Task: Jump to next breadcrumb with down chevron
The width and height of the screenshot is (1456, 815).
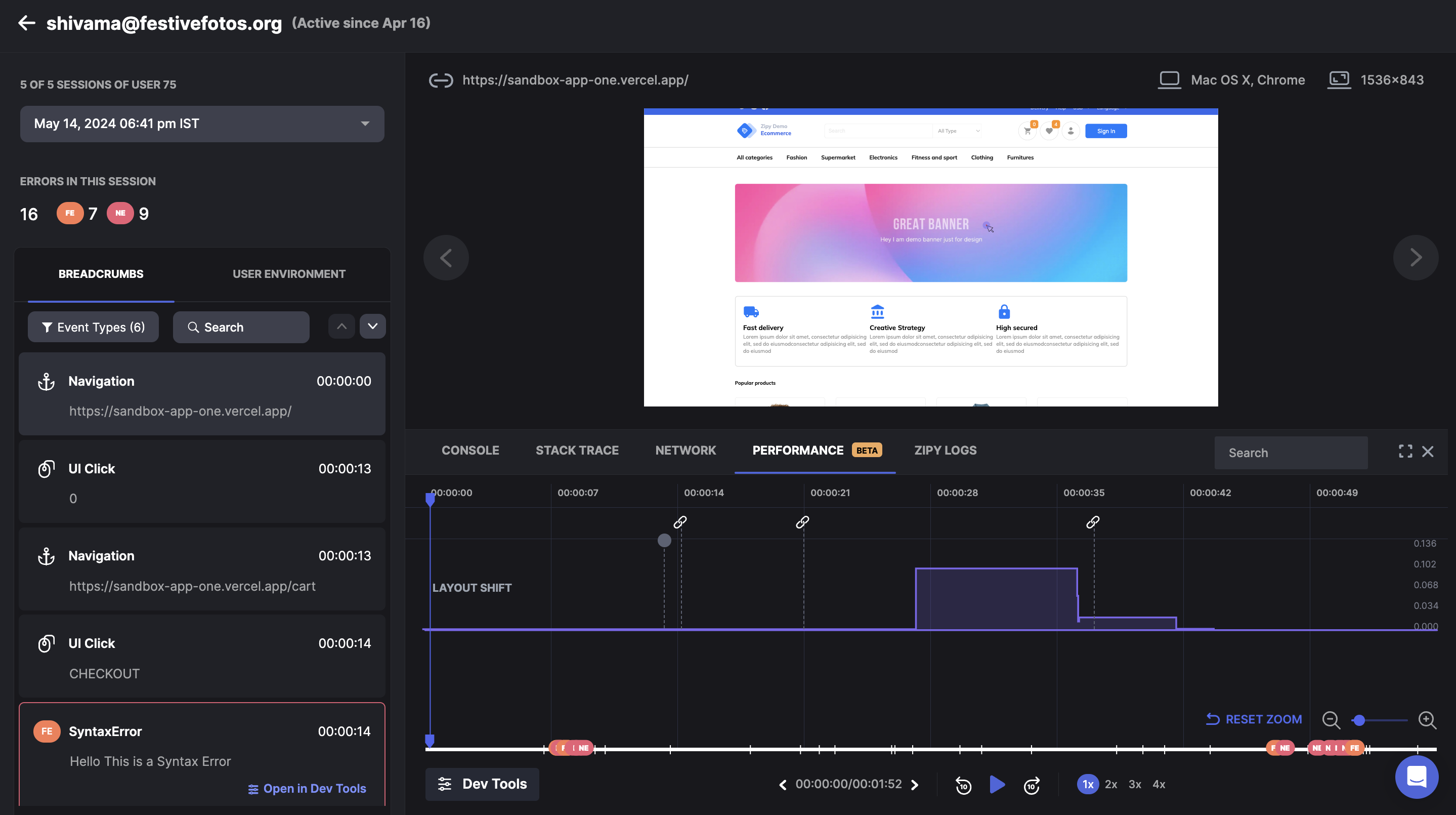Action: [x=372, y=327]
